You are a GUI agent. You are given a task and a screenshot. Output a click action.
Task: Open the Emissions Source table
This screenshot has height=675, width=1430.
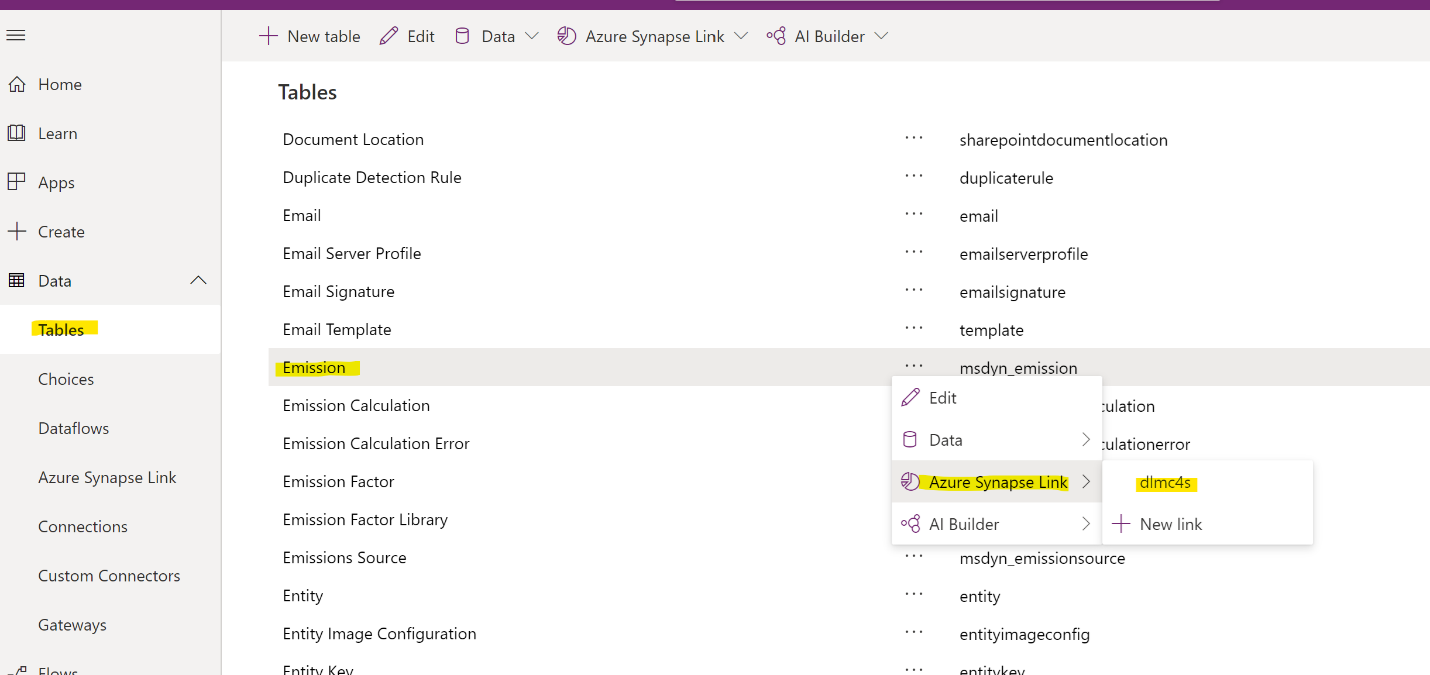[x=344, y=557]
